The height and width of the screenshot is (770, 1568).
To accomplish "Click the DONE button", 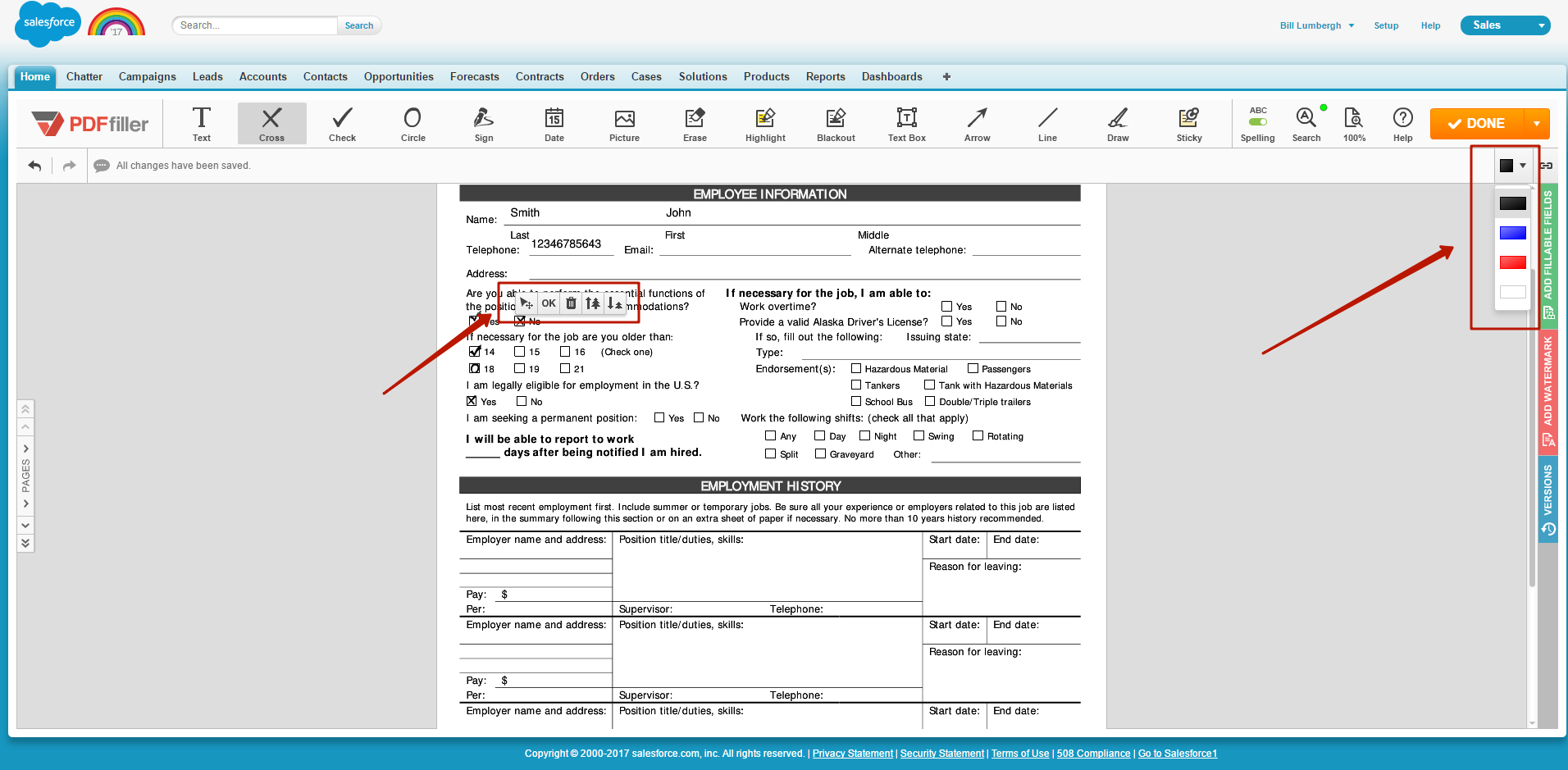I will coord(1477,124).
